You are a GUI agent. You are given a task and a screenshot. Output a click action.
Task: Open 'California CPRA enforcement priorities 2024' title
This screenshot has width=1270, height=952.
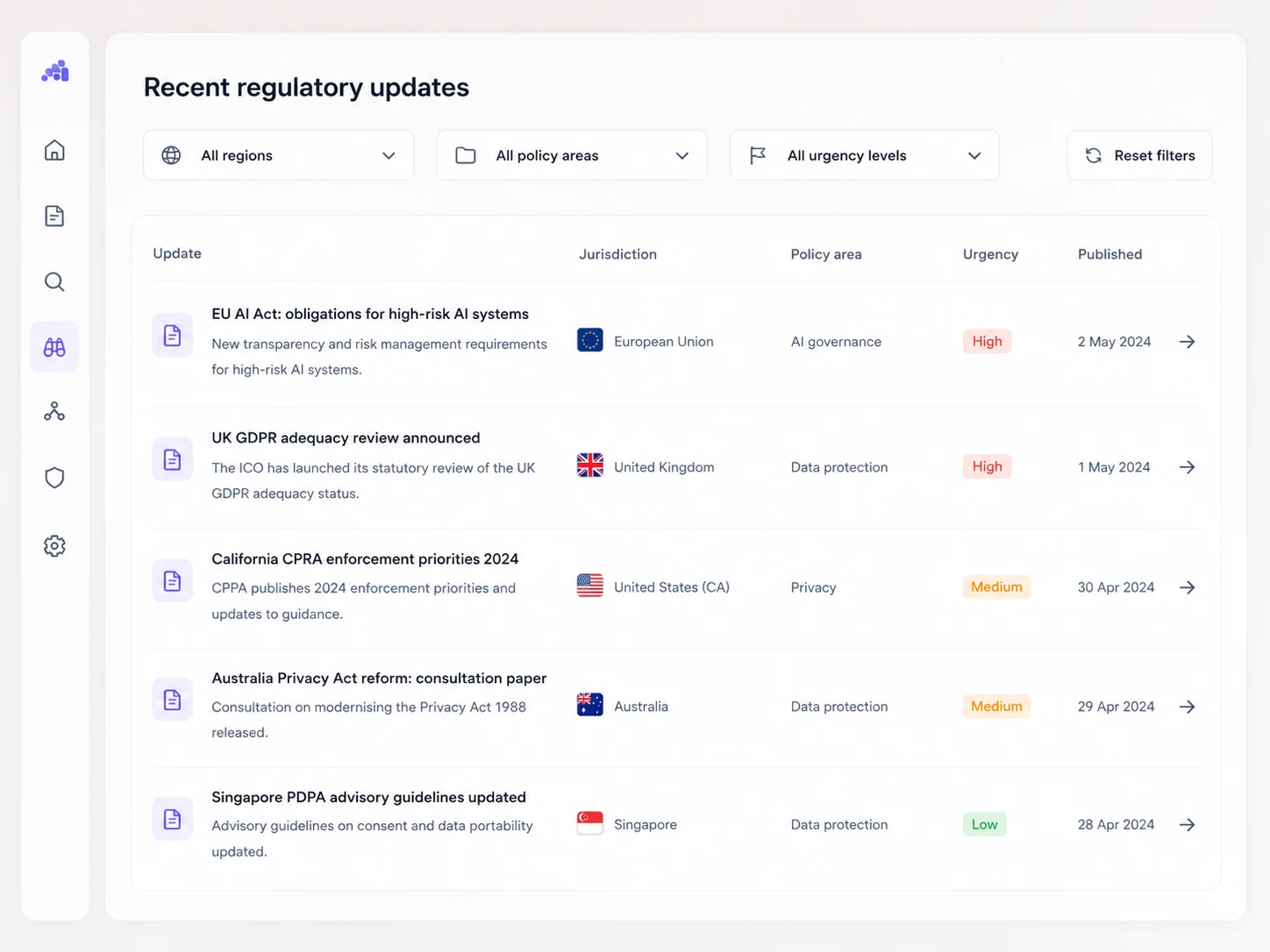(x=365, y=558)
